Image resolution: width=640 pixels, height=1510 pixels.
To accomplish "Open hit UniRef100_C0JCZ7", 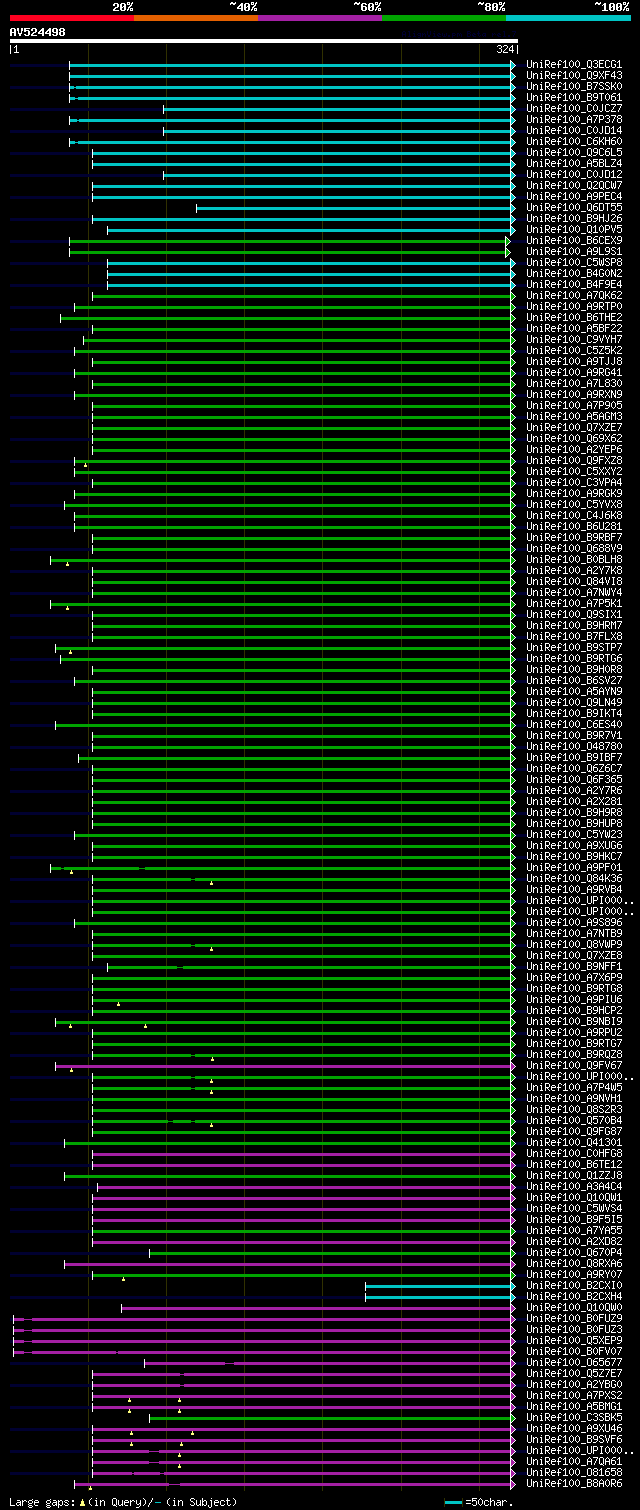I will (x=574, y=109).
